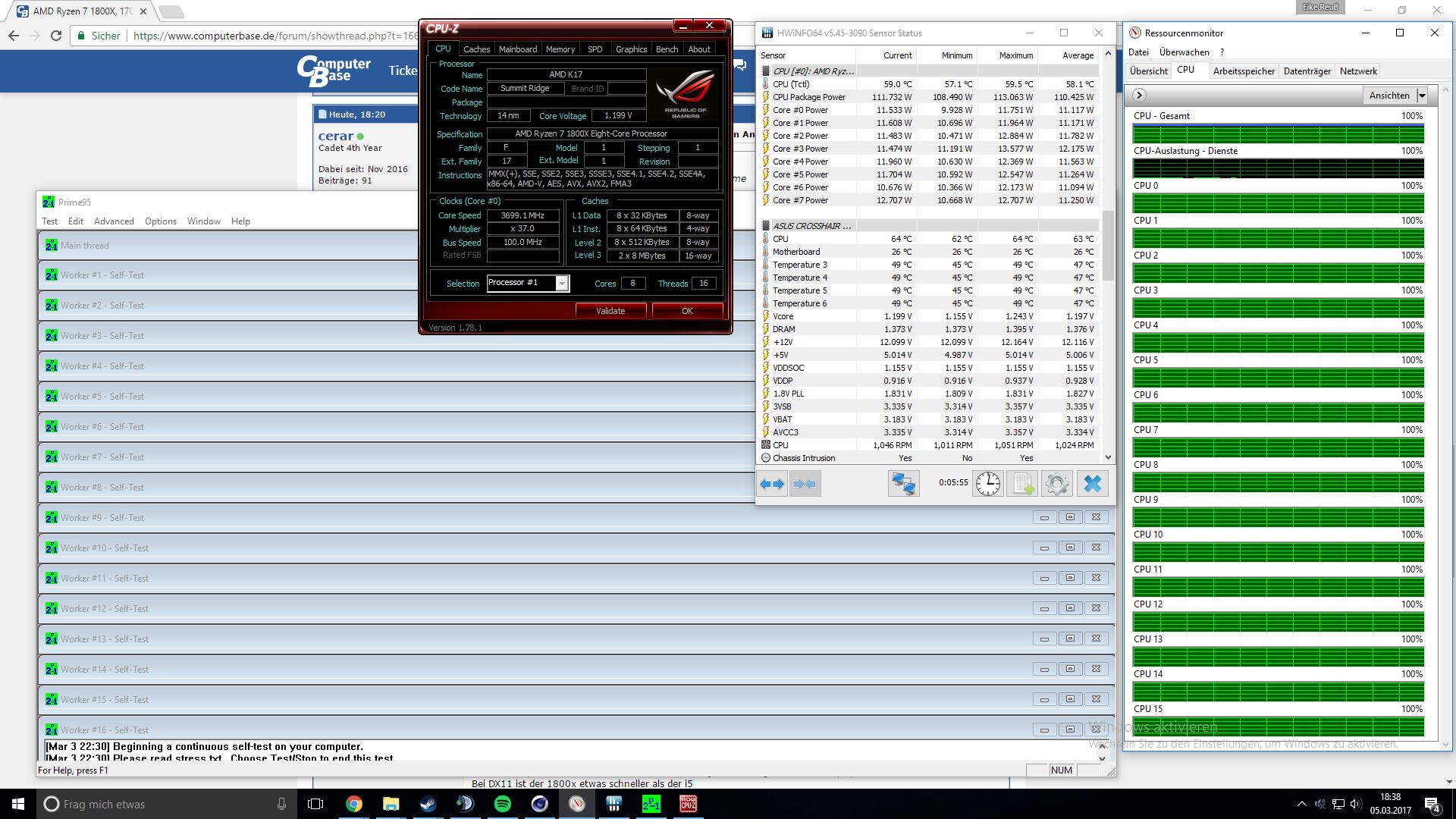The height and width of the screenshot is (819, 1456).
Task: Click the CPU-Z OK button
Action: click(x=687, y=311)
